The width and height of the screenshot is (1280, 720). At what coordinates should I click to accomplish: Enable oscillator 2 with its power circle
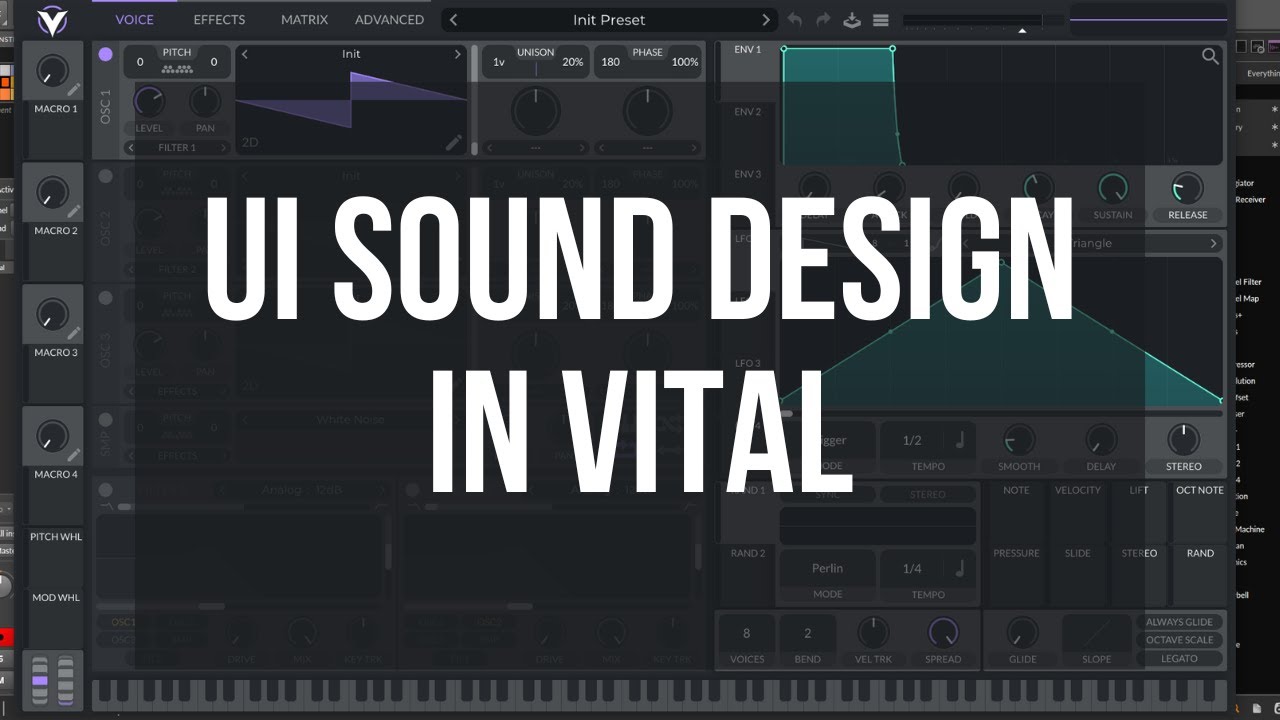[x=106, y=176]
